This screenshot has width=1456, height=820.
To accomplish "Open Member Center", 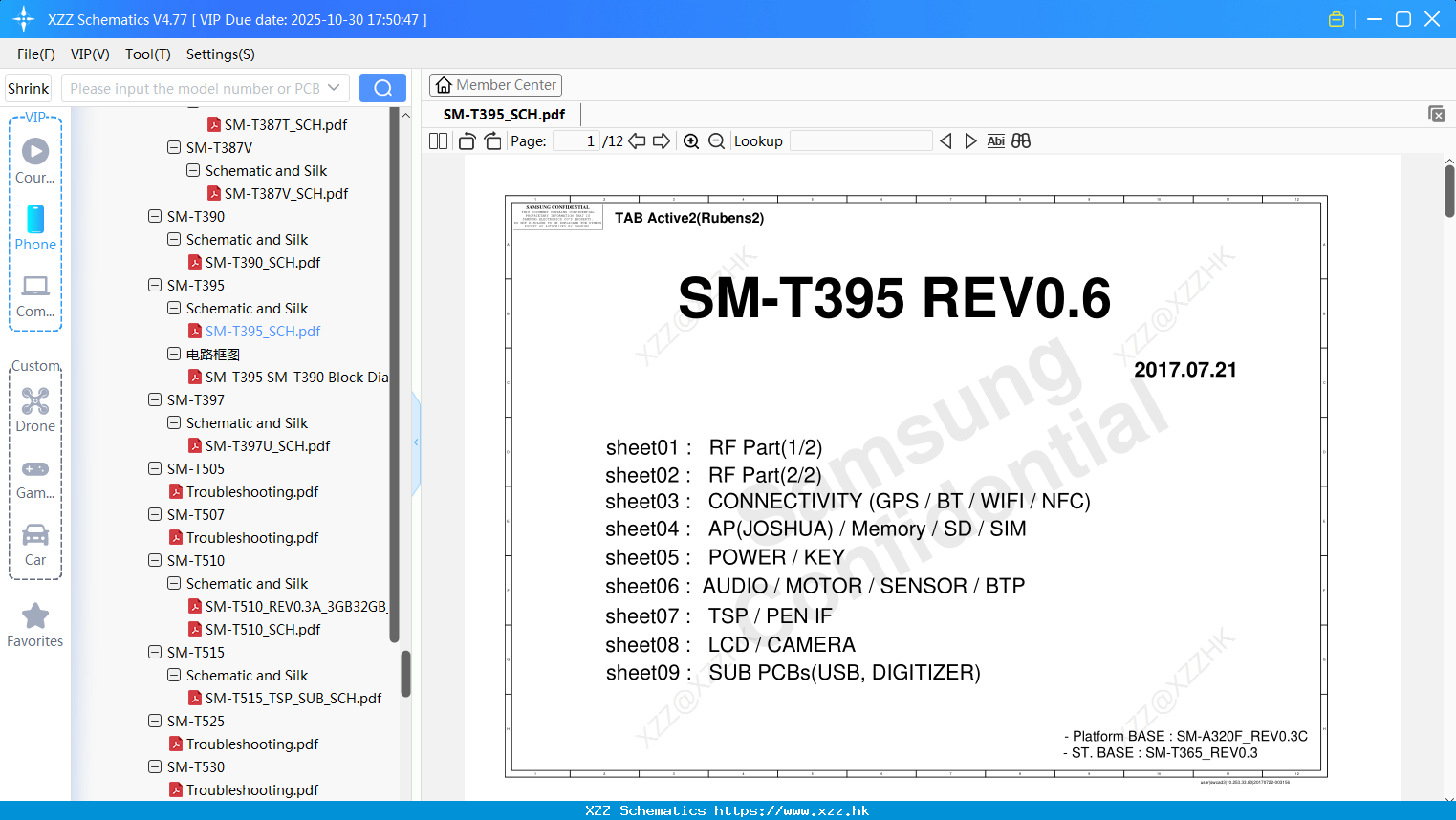I will point(495,85).
